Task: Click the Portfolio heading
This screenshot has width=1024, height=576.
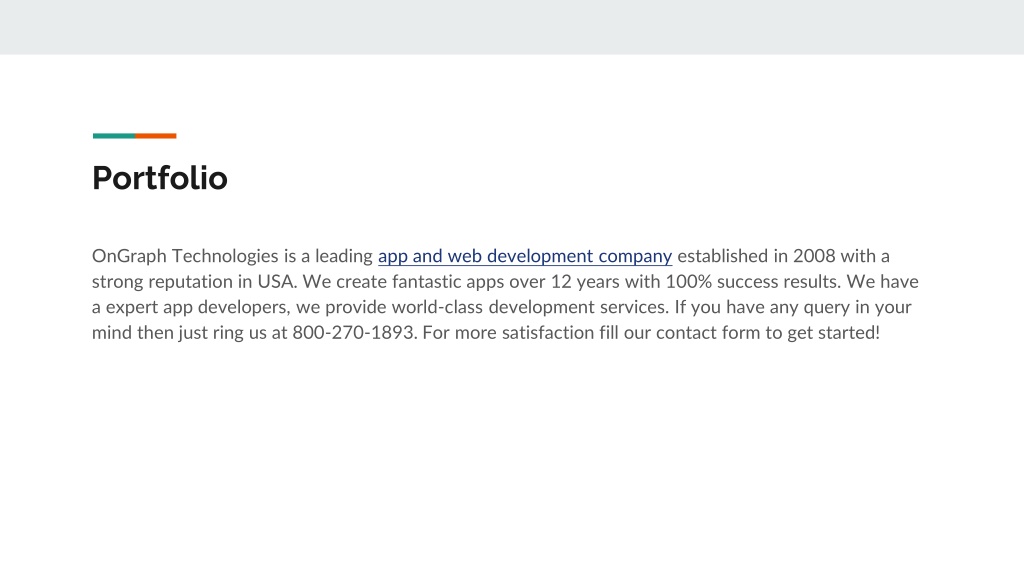Action: click(x=159, y=178)
